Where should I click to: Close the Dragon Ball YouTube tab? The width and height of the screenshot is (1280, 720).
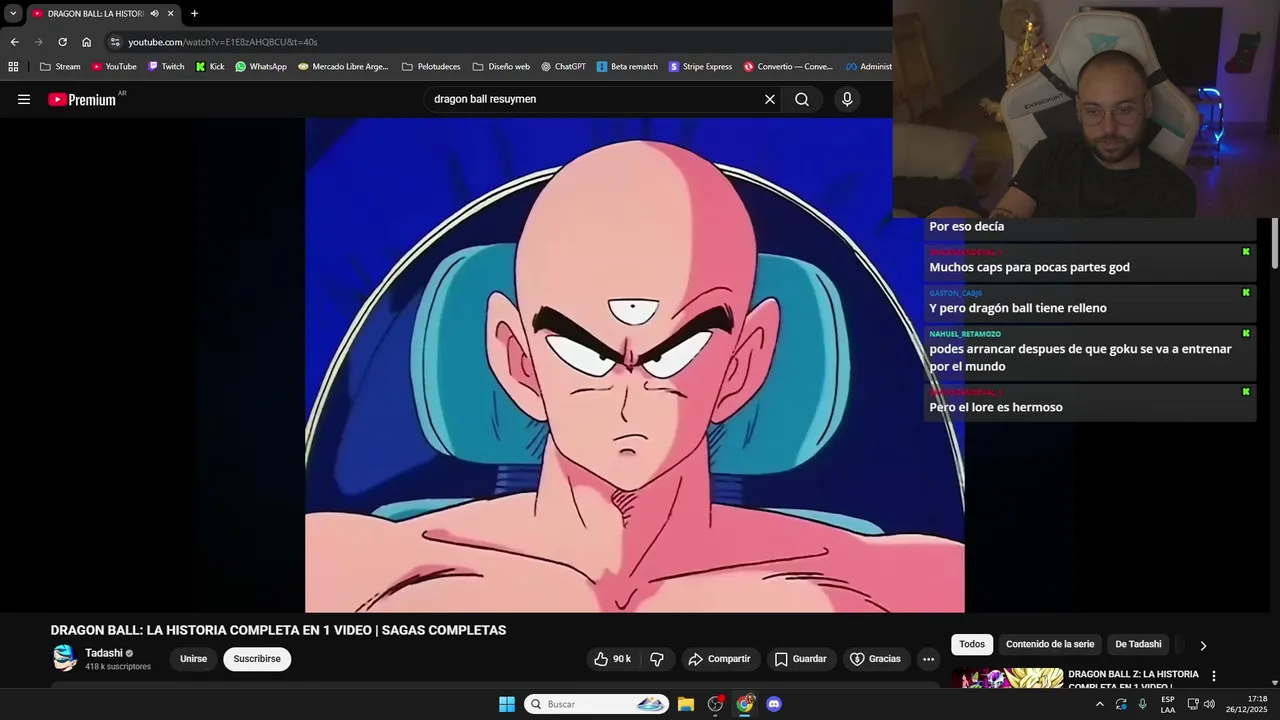[x=170, y=14]
